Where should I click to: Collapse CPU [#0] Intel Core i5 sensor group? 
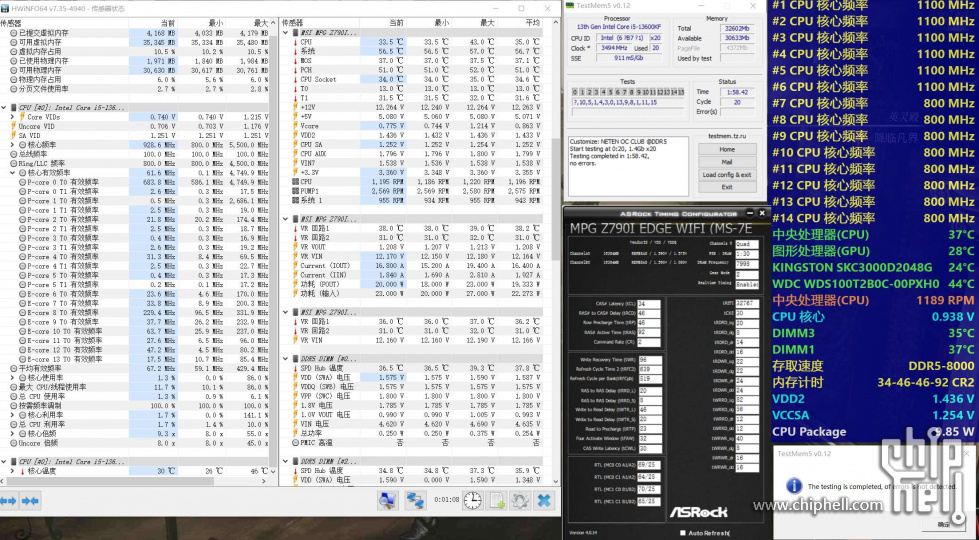point(4,107)
